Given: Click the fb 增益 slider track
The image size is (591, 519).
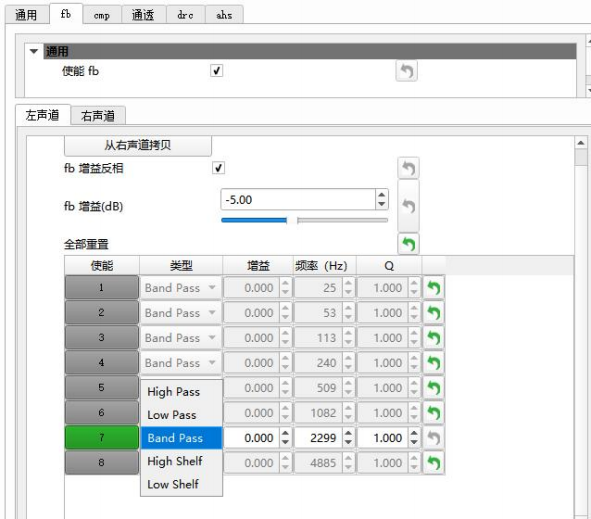Looking at the screenshot, I should pyautogui.click(x=305, y=220).
